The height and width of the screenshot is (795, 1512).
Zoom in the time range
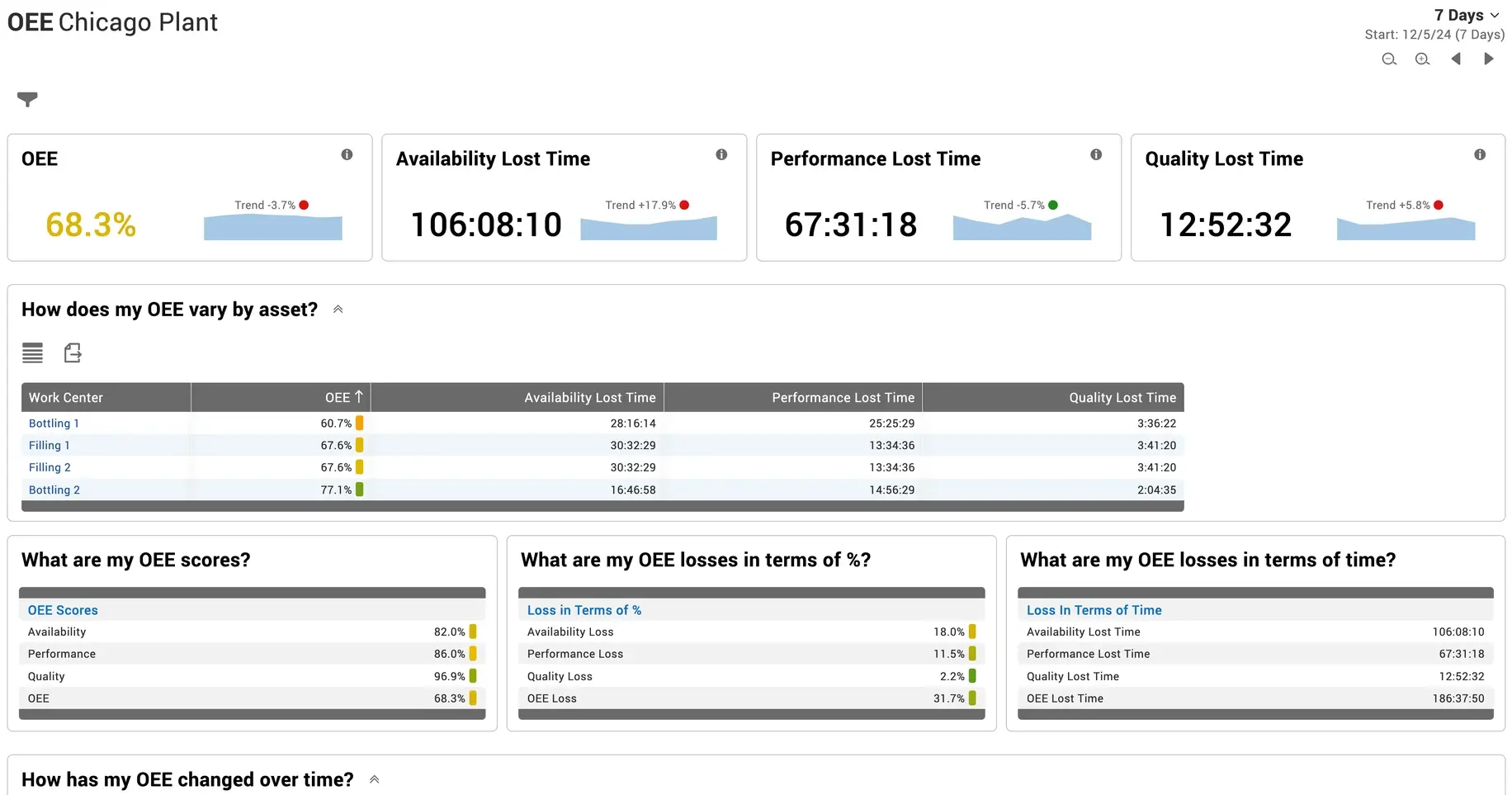point(1422,59)
